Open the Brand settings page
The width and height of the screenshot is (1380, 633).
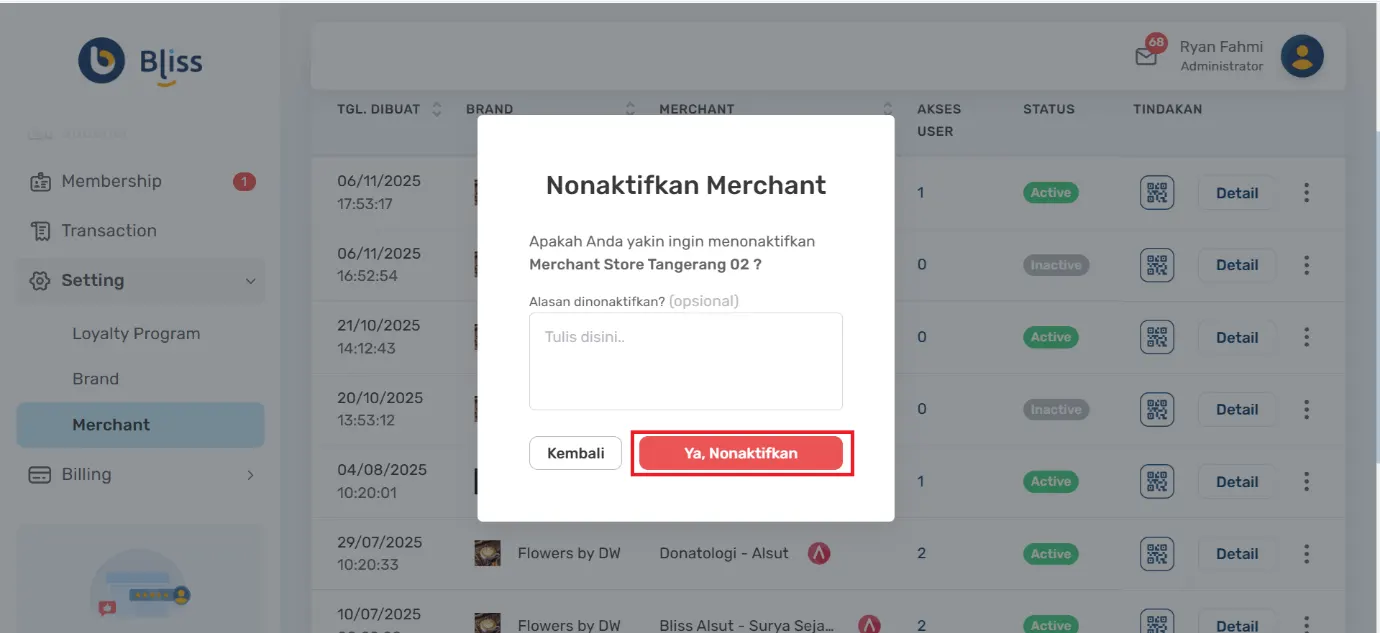[96, 378]
